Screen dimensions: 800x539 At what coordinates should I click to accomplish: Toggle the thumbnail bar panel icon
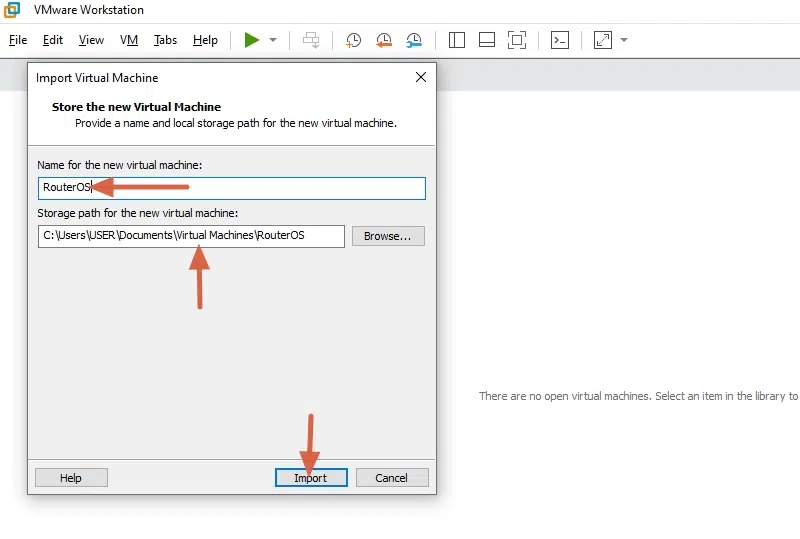pos(487,40)
